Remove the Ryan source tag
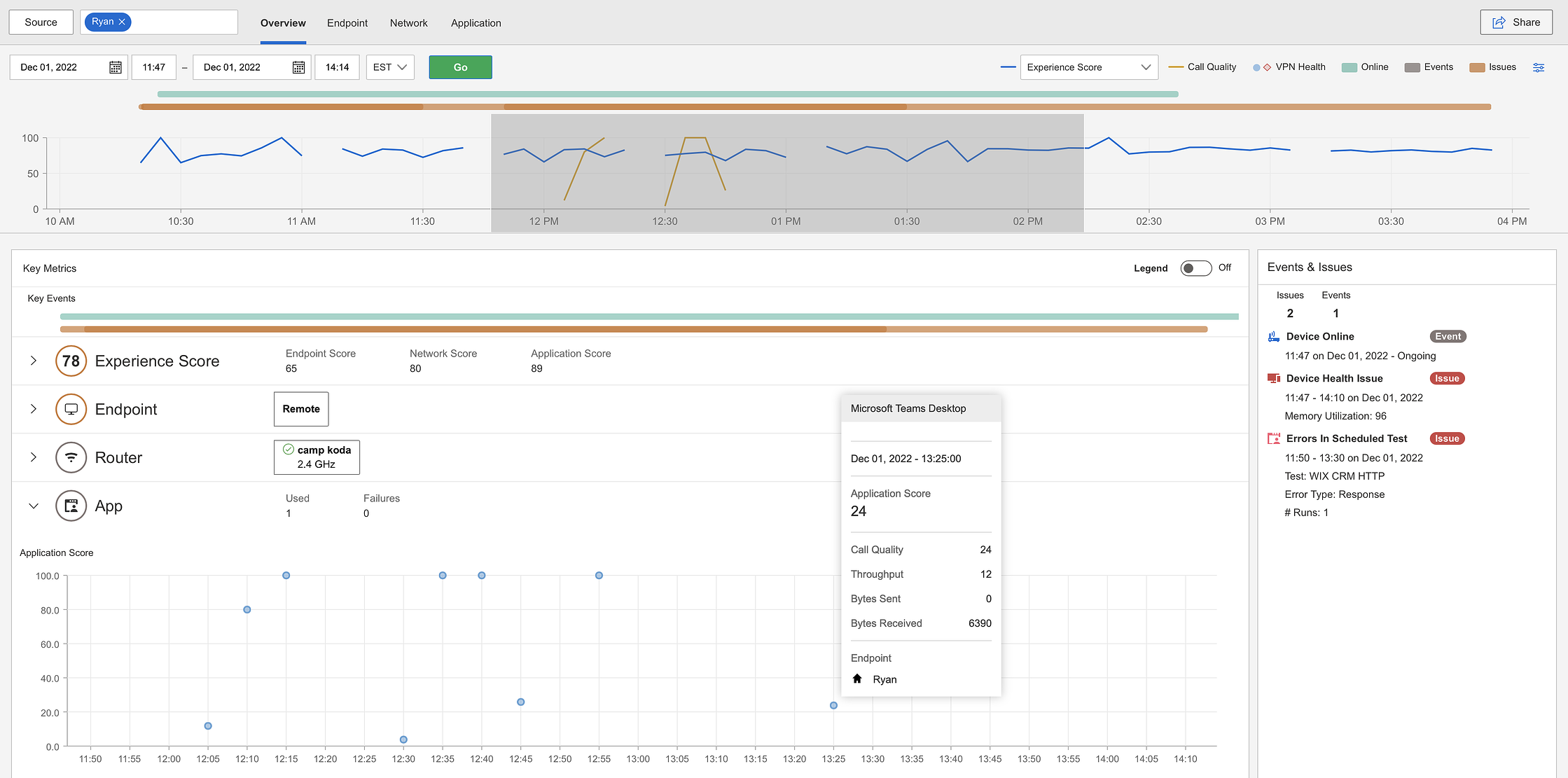This screenshot has height=778, width=1568. tap(122, 22)
